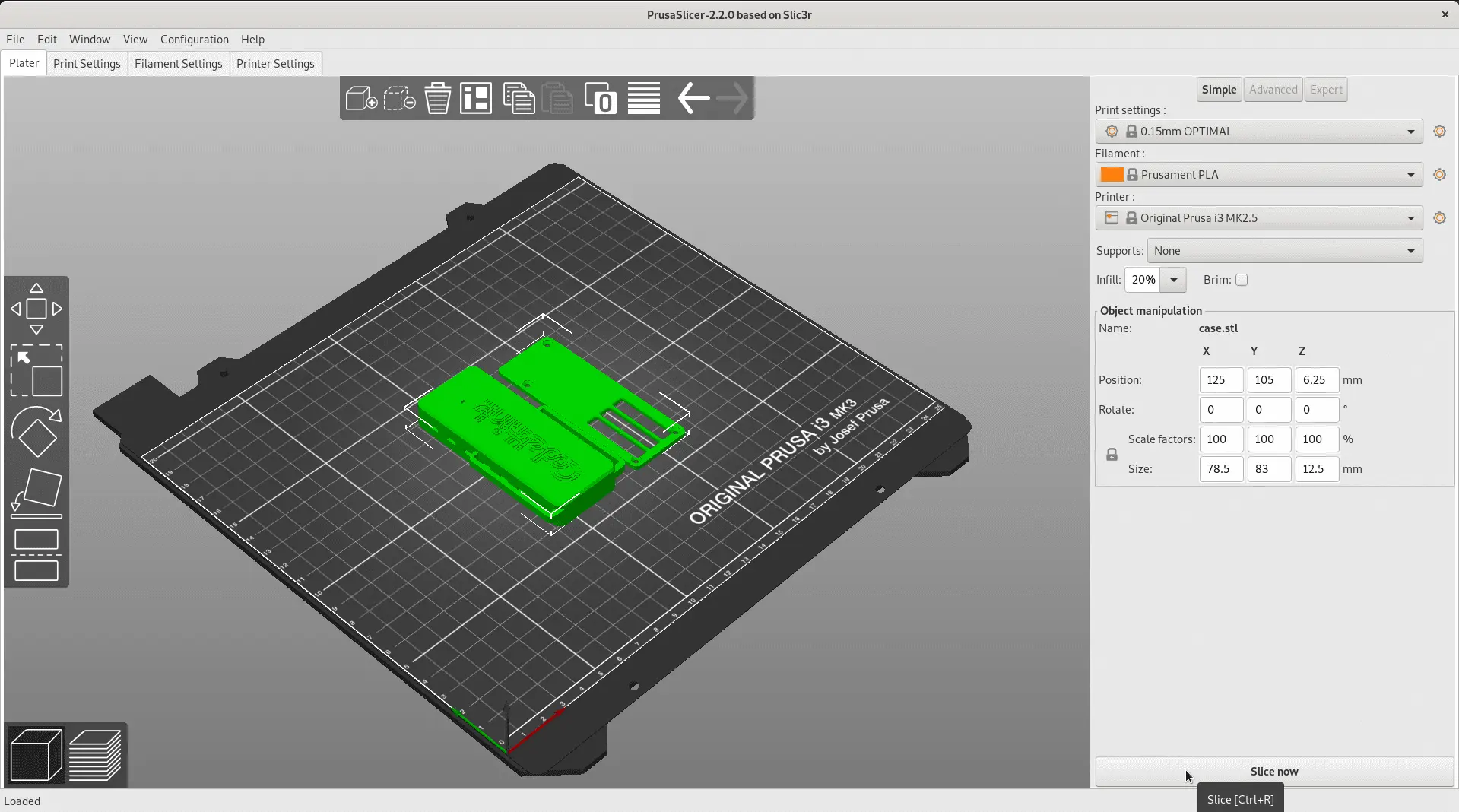This screenshot has width=1459, height=812.
Task: Select the Place on face tool
Action: [36, 493]
